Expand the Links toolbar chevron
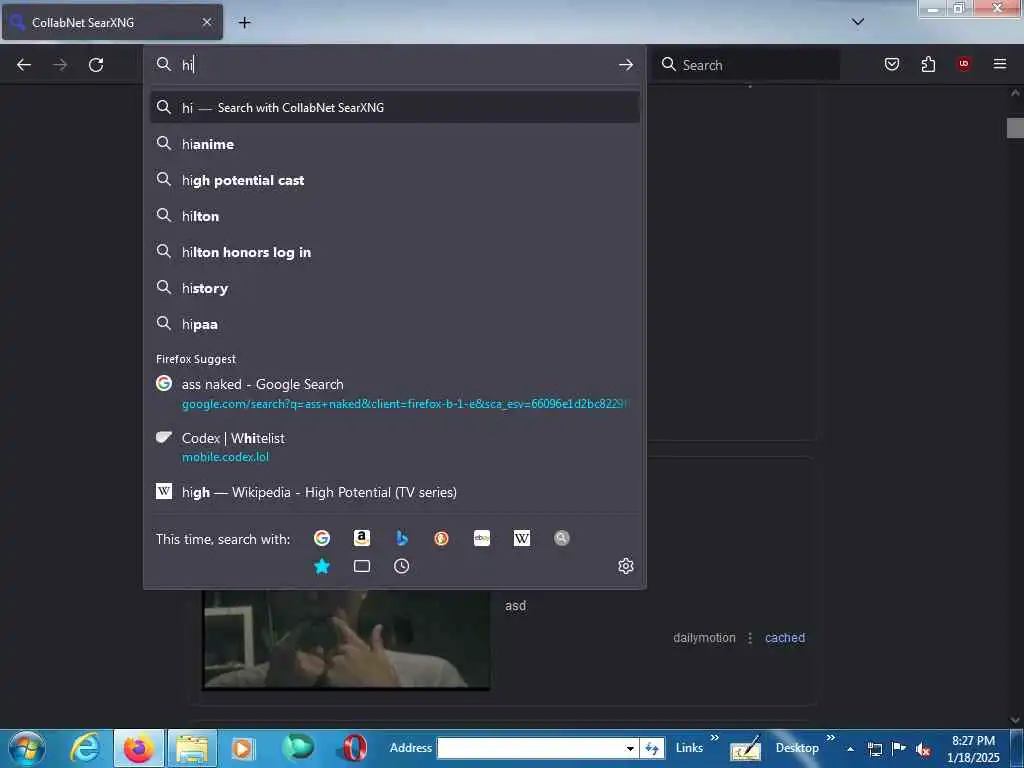This screenshot has height=768, width=1024. click(x=714, y=738)
